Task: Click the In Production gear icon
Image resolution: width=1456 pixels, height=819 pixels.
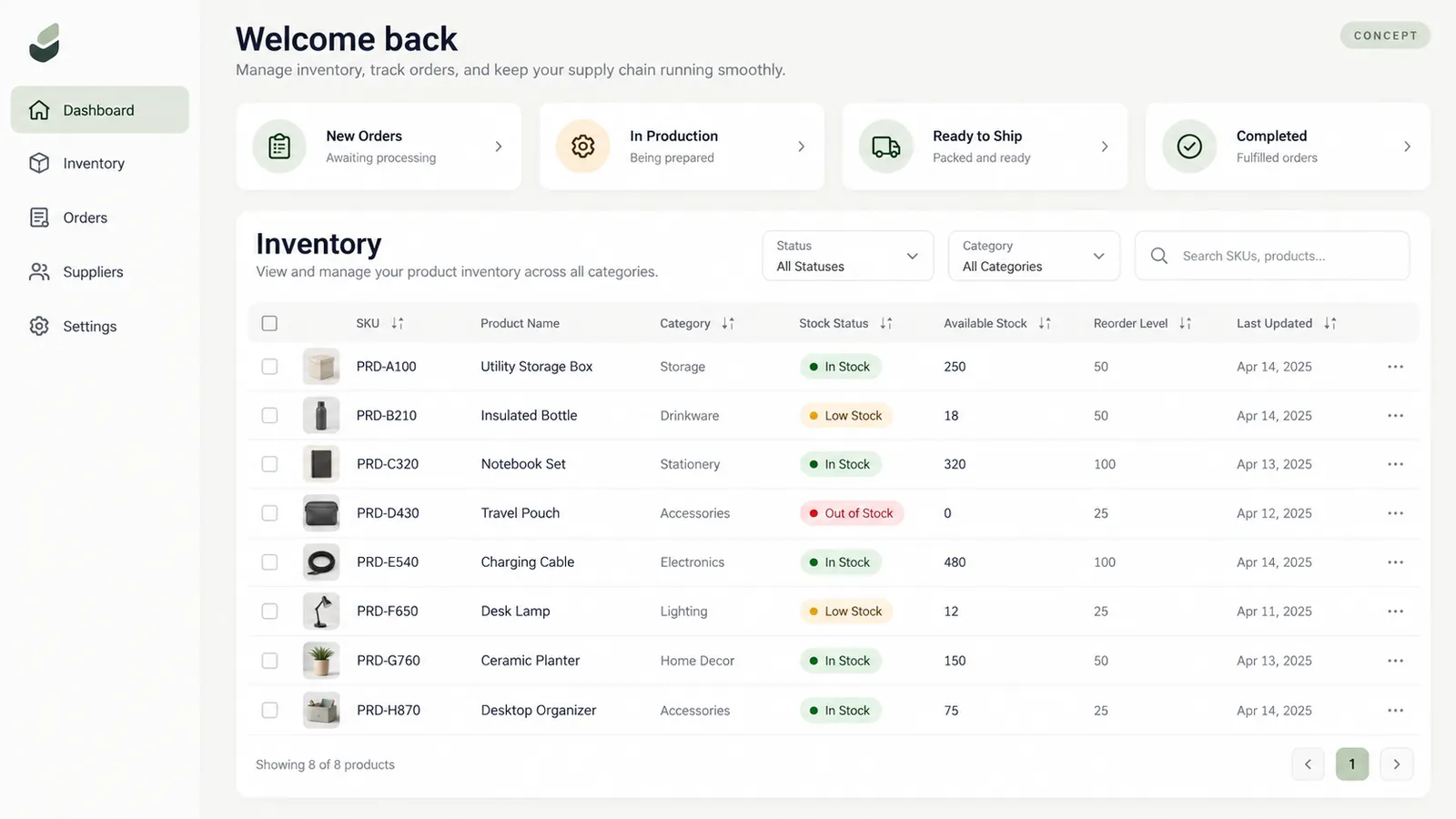Action: tap(583, 147)
